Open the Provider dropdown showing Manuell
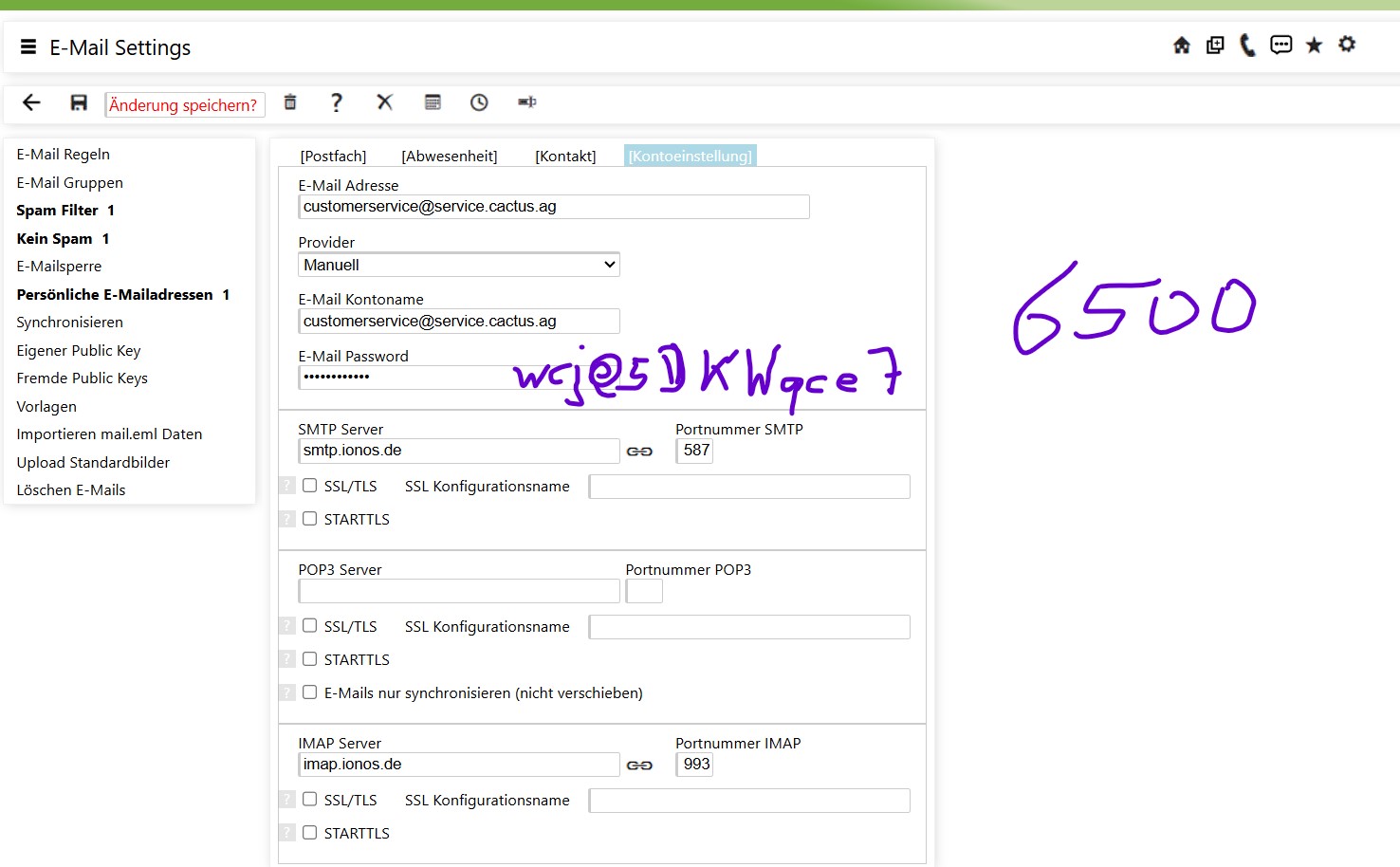 pyautogui.click(x=458, y=265)
